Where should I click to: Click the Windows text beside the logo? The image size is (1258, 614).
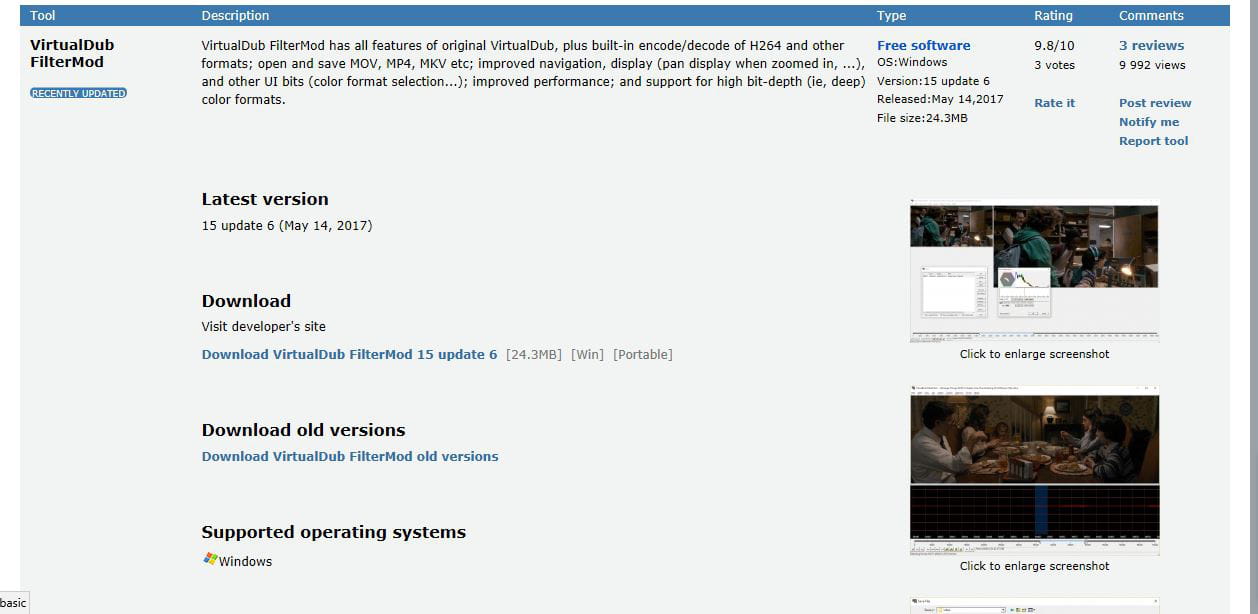click(x=246, y=561)
